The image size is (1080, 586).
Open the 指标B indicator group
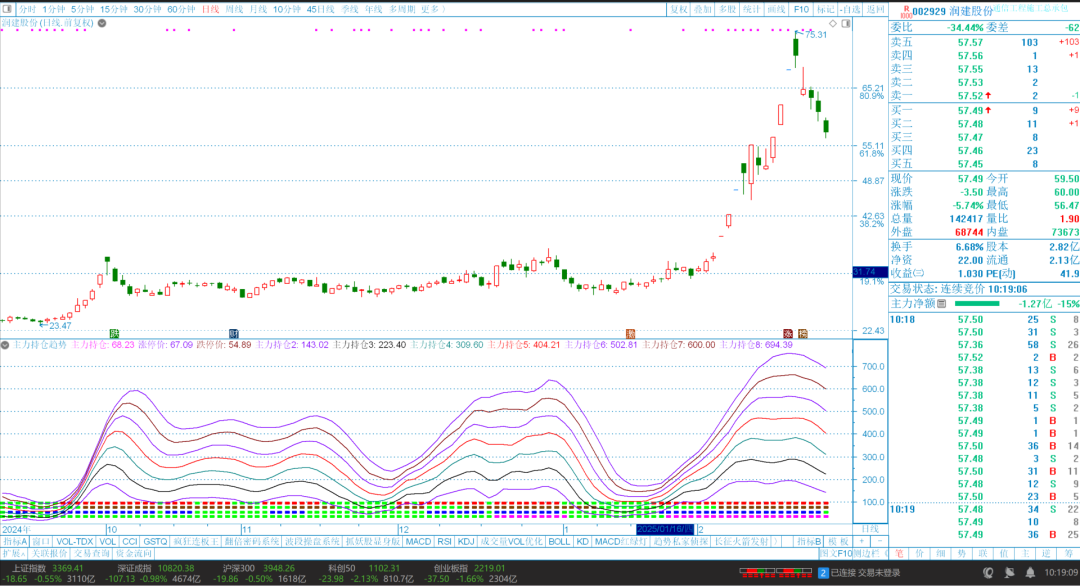click(809, 542)
